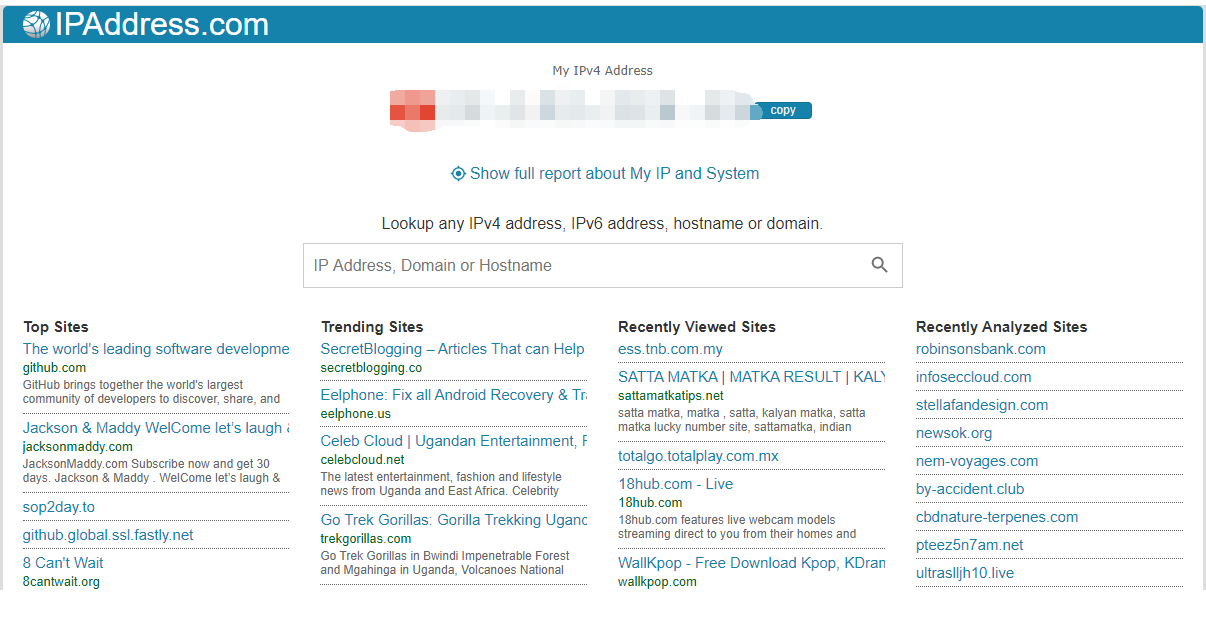Image resolution: width=1206 pixels, height=640 pixels.
Task: Click the My IPv4 Address label
Action: [603, 71]
